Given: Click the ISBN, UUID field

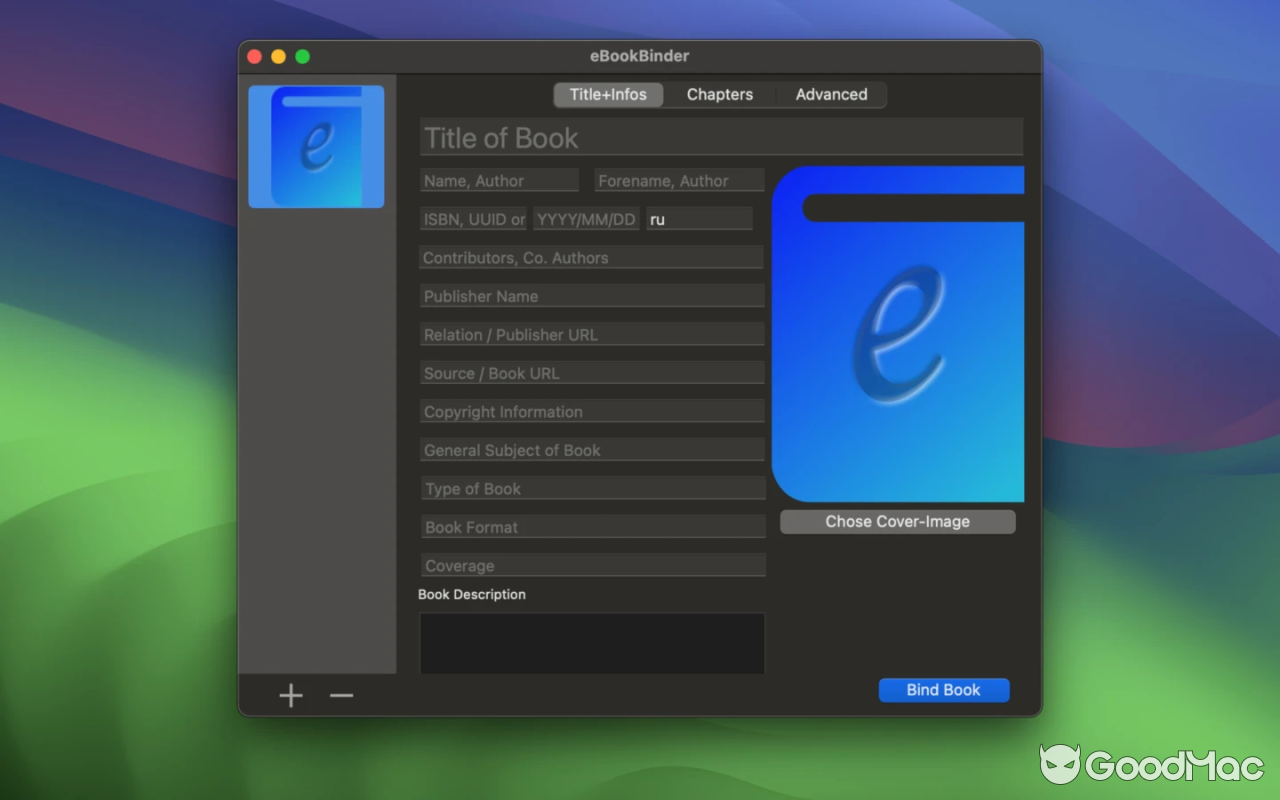Looking at the screenshot, I should (x=473, y=218).
